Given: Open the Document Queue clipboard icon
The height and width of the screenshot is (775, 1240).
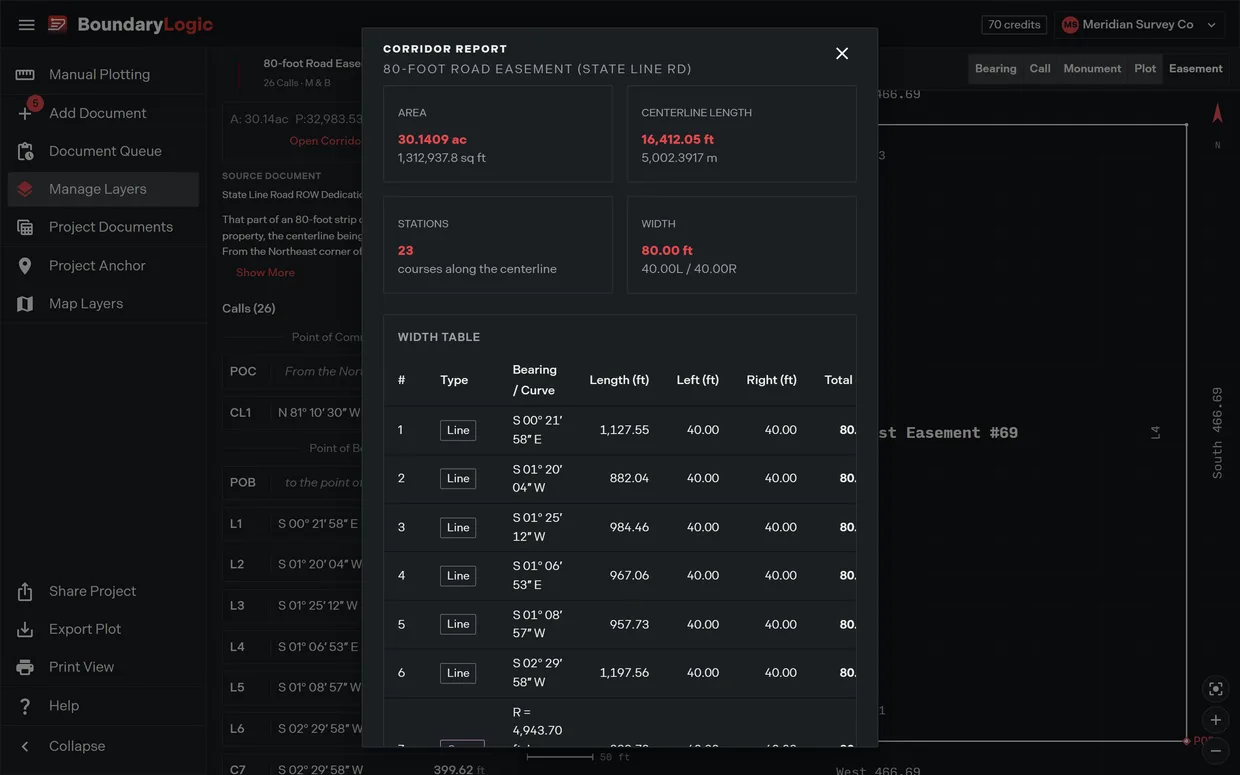Looking at the screenshot, I should [x=25, y=151].
